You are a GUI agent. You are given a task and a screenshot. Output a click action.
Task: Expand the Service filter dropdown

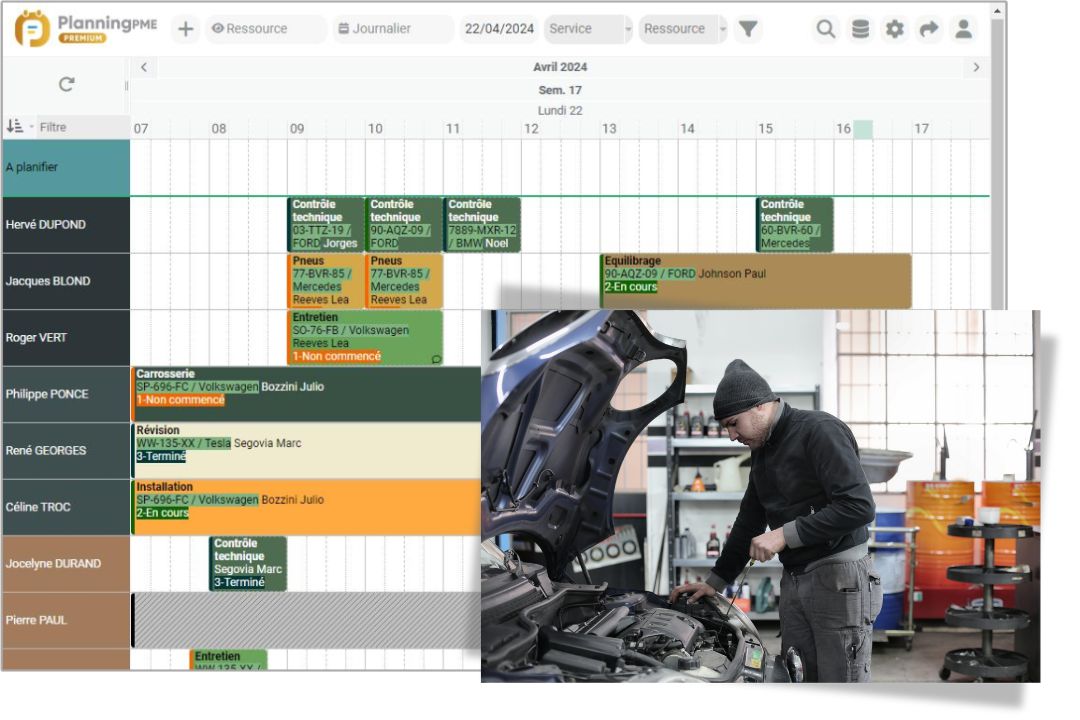pyautogui.click(x=588, y=29)
